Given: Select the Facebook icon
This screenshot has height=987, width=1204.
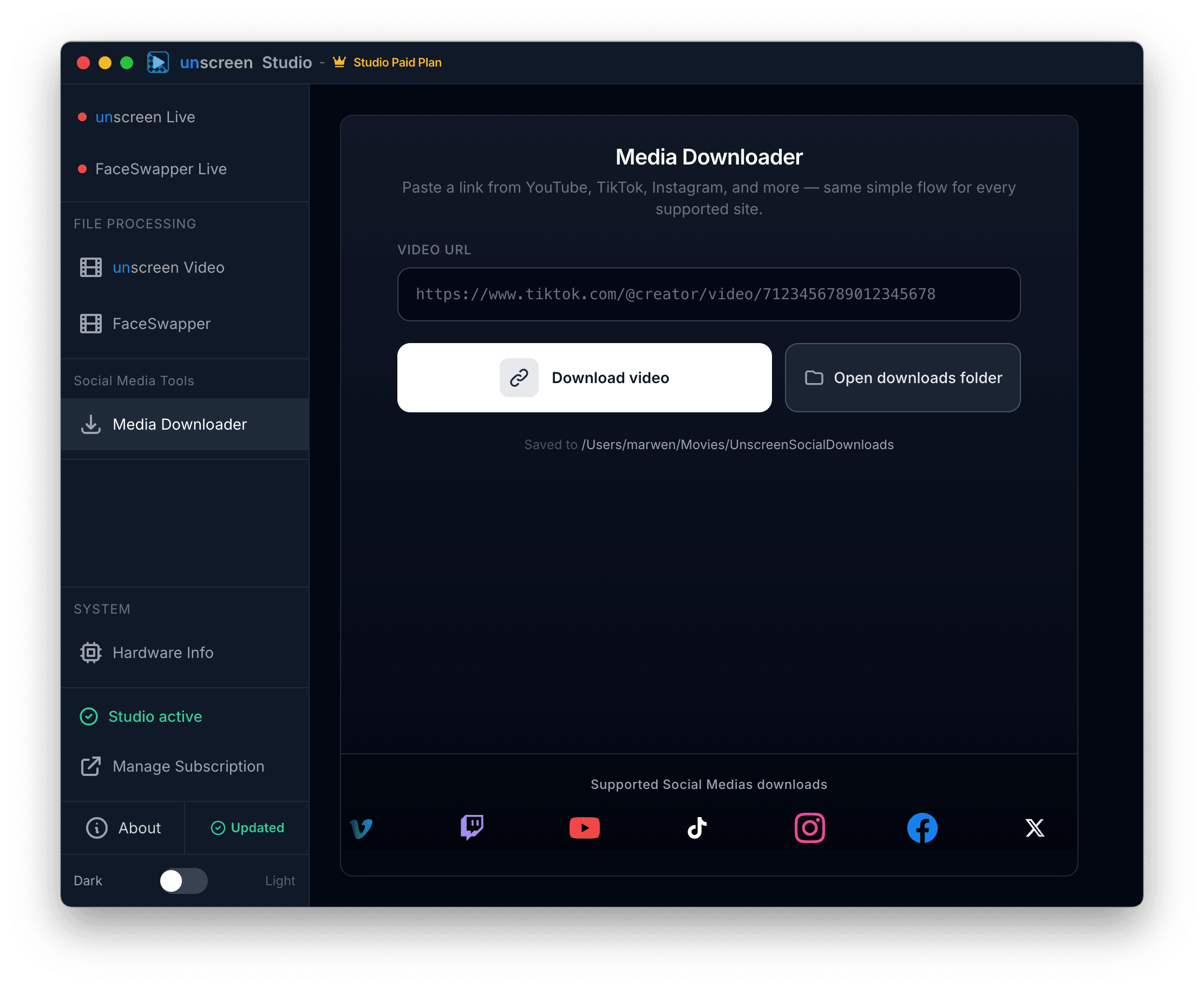Looking at the screenshot, I should pos(921,828).
